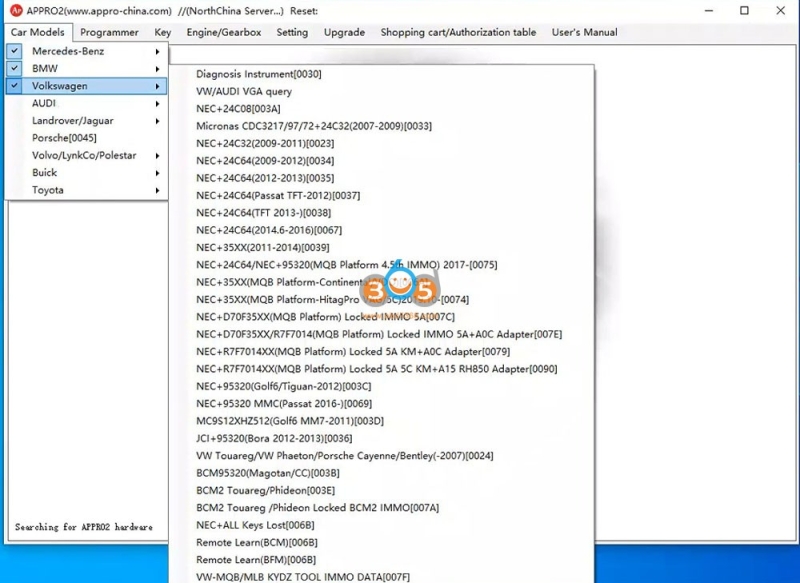Open the Key menu

[163, 32]
